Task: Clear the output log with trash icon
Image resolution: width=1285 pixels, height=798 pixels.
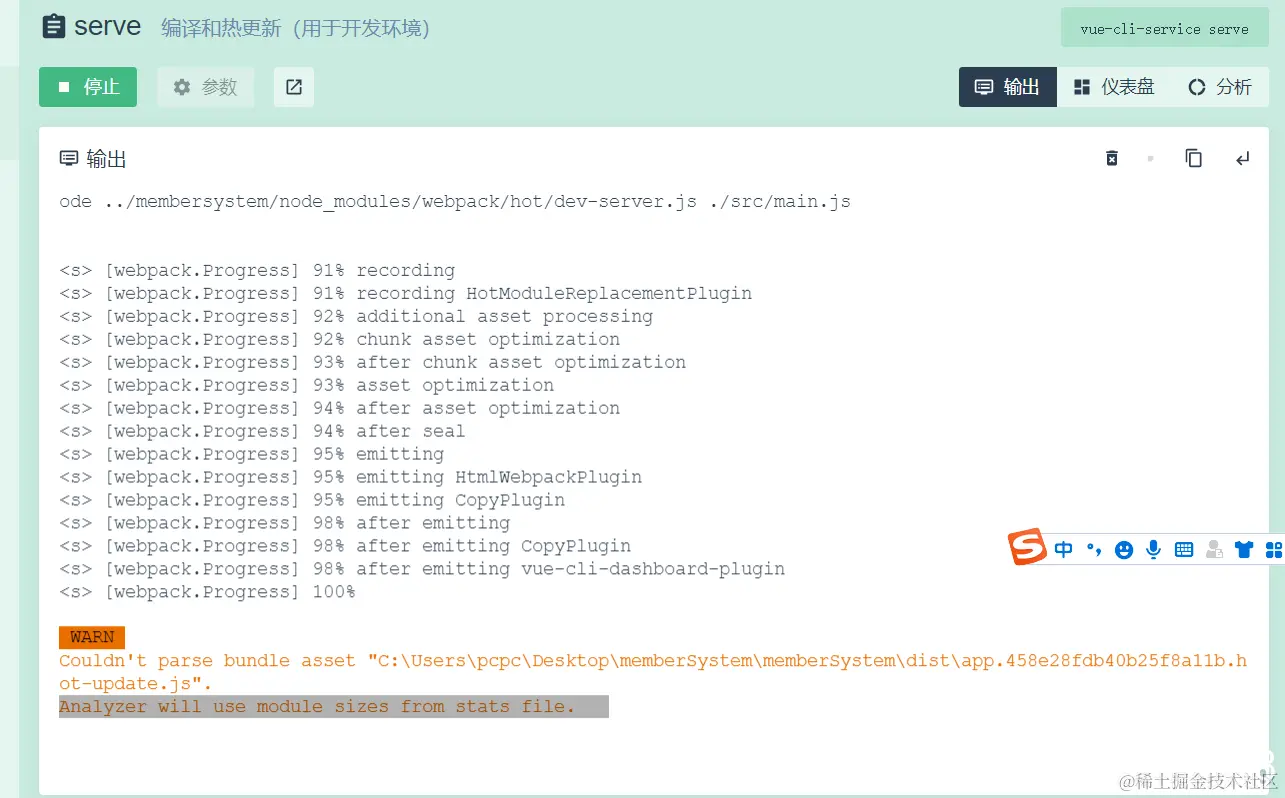Action: (x=1112, y=158)
